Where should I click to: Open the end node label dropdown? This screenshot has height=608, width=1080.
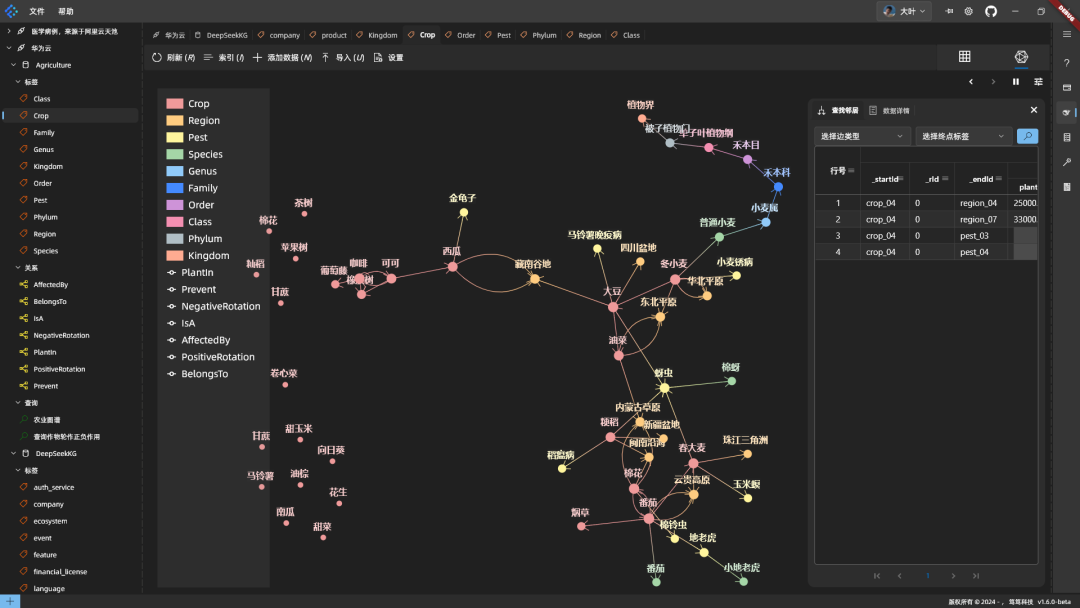click(x=963, y=136)
